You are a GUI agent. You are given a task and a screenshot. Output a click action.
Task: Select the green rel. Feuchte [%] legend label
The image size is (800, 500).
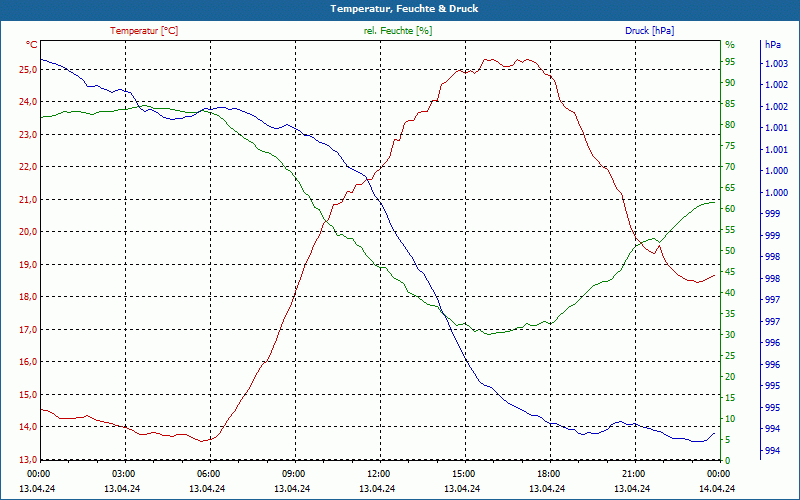(397, 31)
